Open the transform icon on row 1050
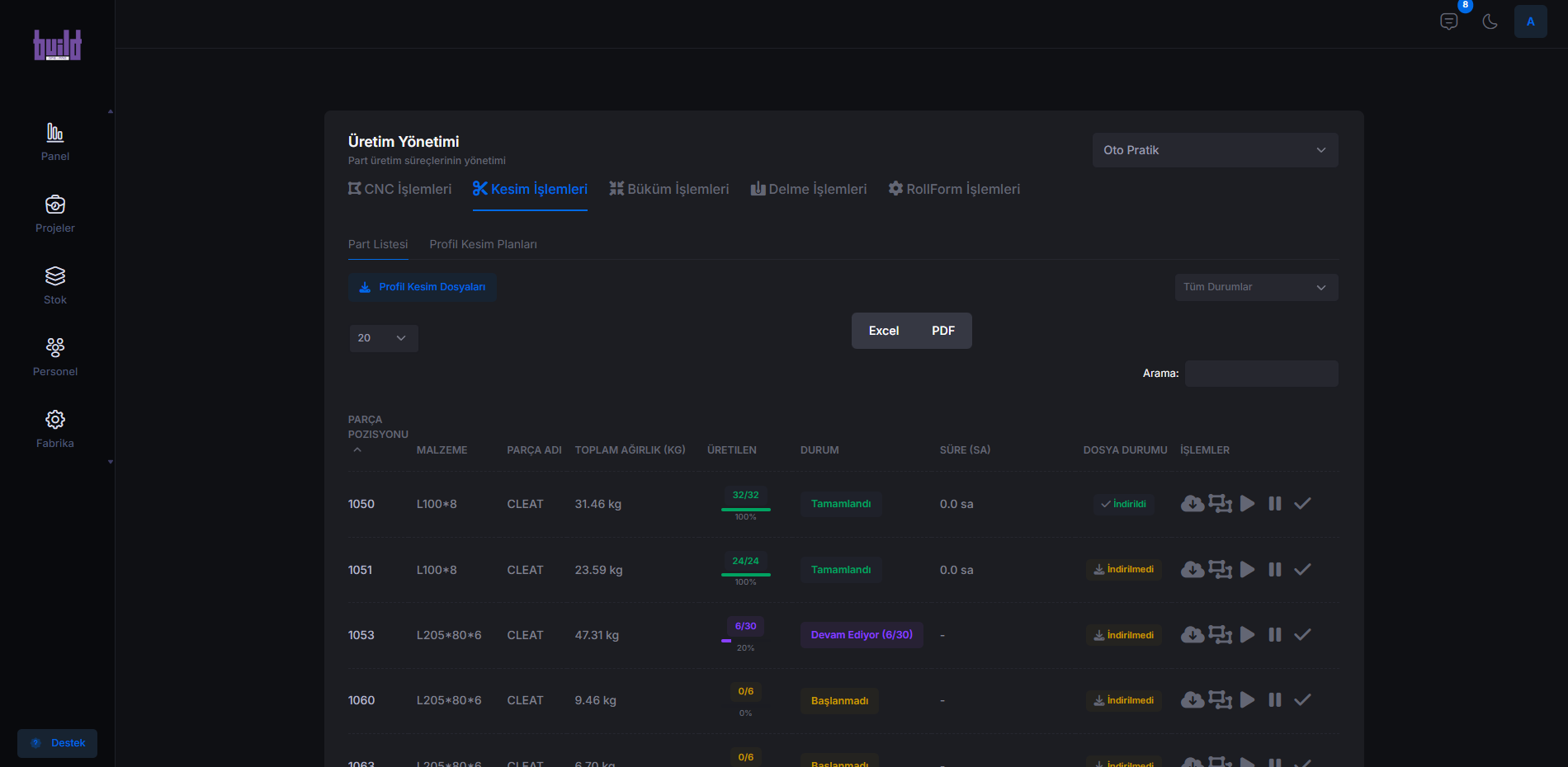 [1220, 503]
